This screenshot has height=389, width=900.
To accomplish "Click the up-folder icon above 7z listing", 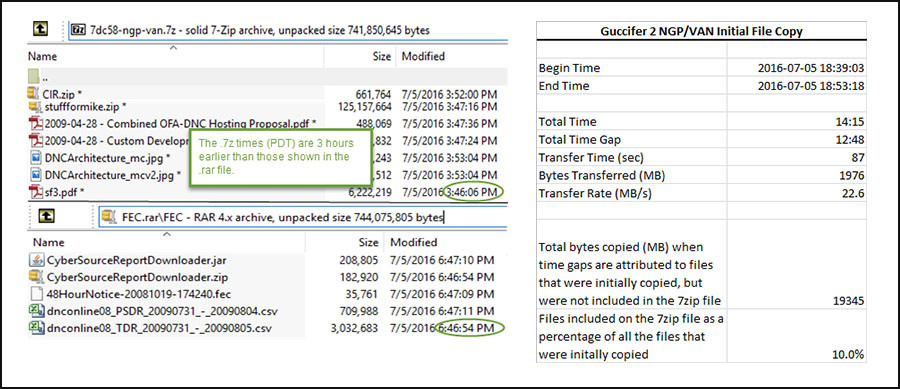I will coord(40,30).
